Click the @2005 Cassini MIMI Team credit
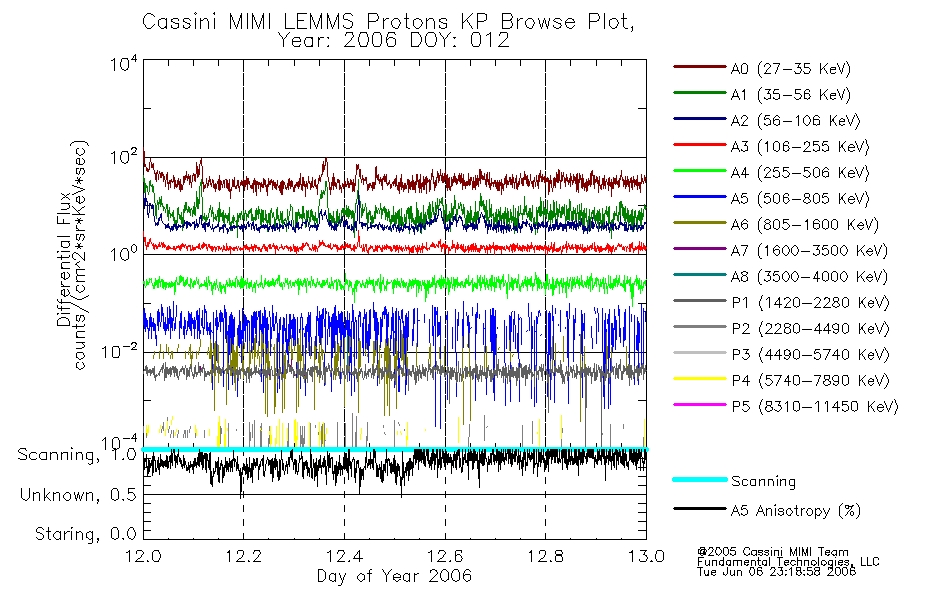Image resolution: width=950 pixels, height=600 pixels. [772, 552]
